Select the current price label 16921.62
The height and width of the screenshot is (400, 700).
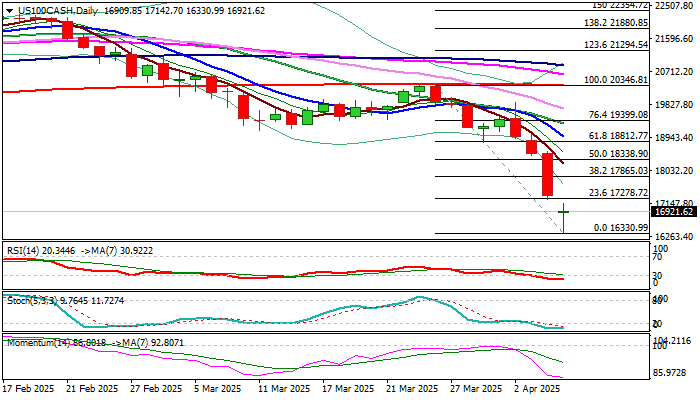[x=674, y=212]
